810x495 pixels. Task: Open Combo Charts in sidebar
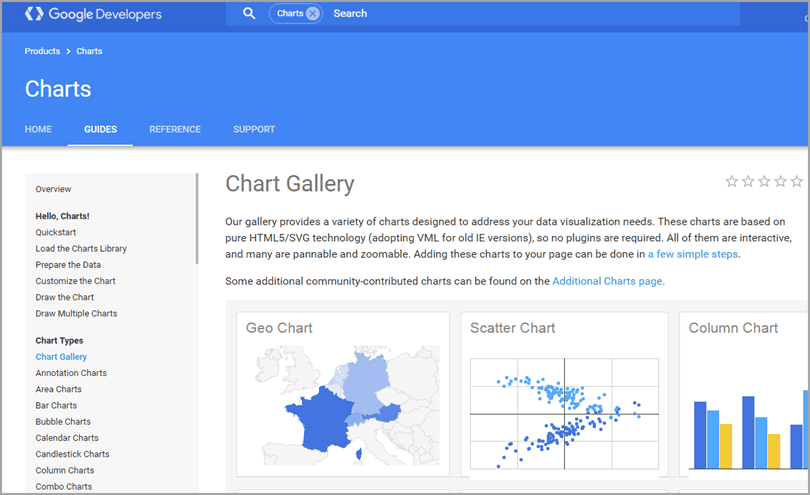pyautogui.click(x=64, y=487)
